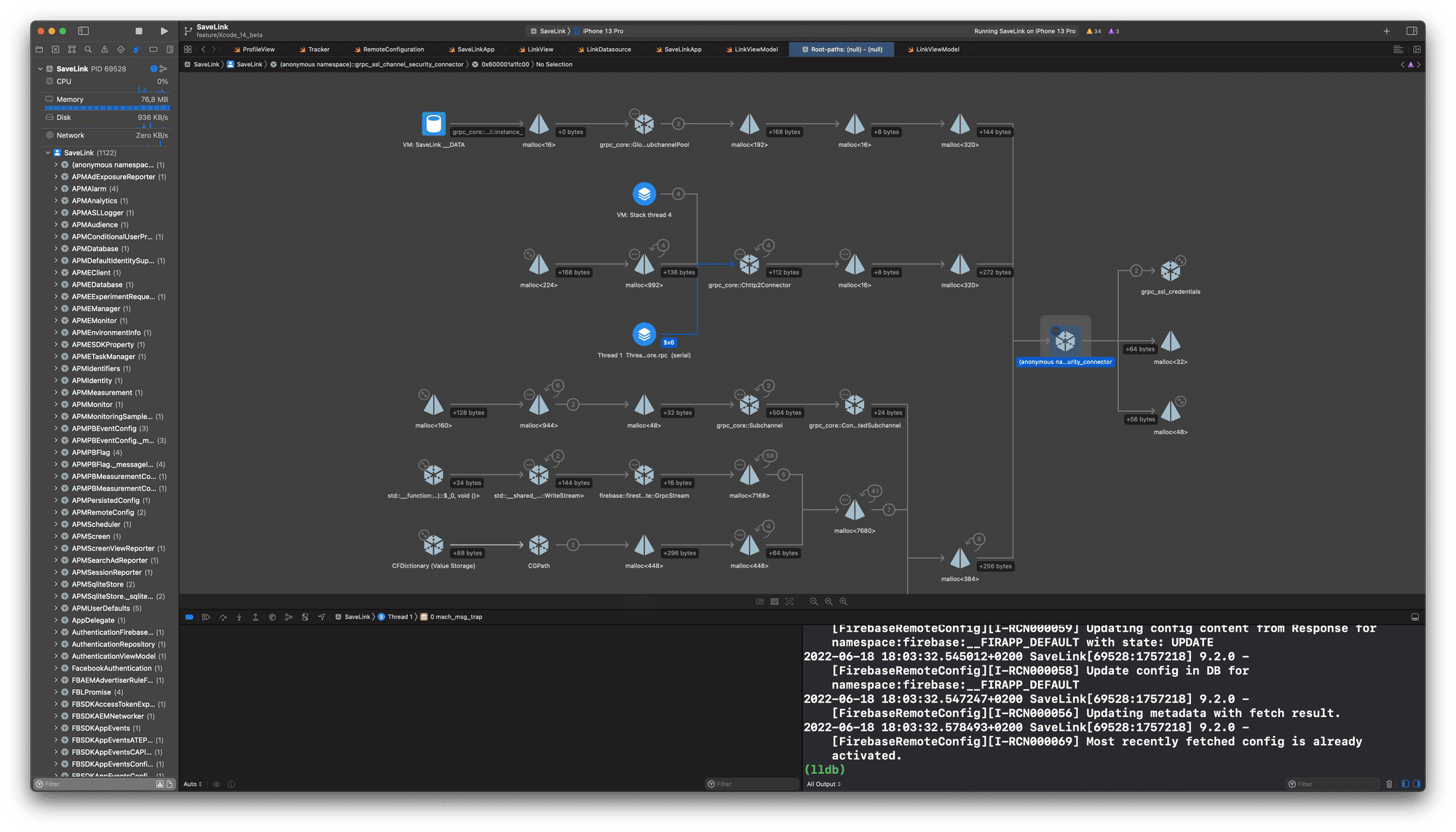
Task: Add a new editor tab with plus
Action: coord(1387,31)
